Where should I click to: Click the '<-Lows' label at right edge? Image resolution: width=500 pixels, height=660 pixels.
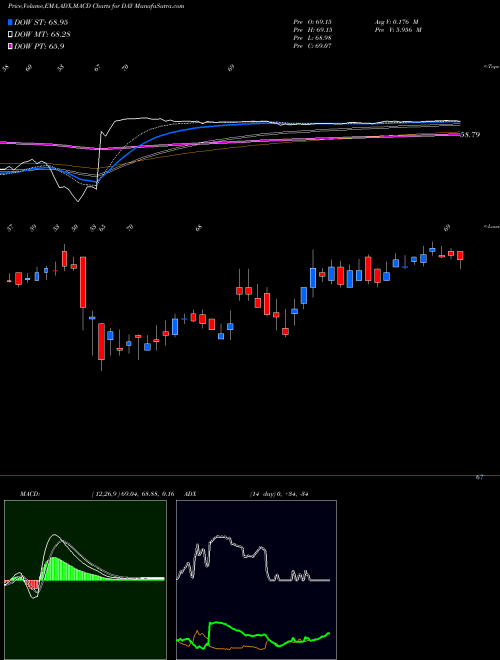tap(492, 226)
